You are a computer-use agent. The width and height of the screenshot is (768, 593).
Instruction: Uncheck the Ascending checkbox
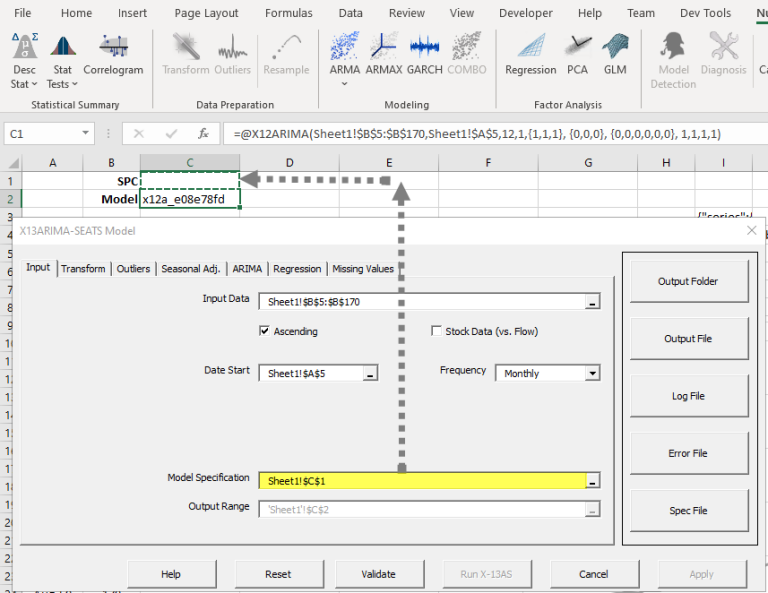coord(264,331)
